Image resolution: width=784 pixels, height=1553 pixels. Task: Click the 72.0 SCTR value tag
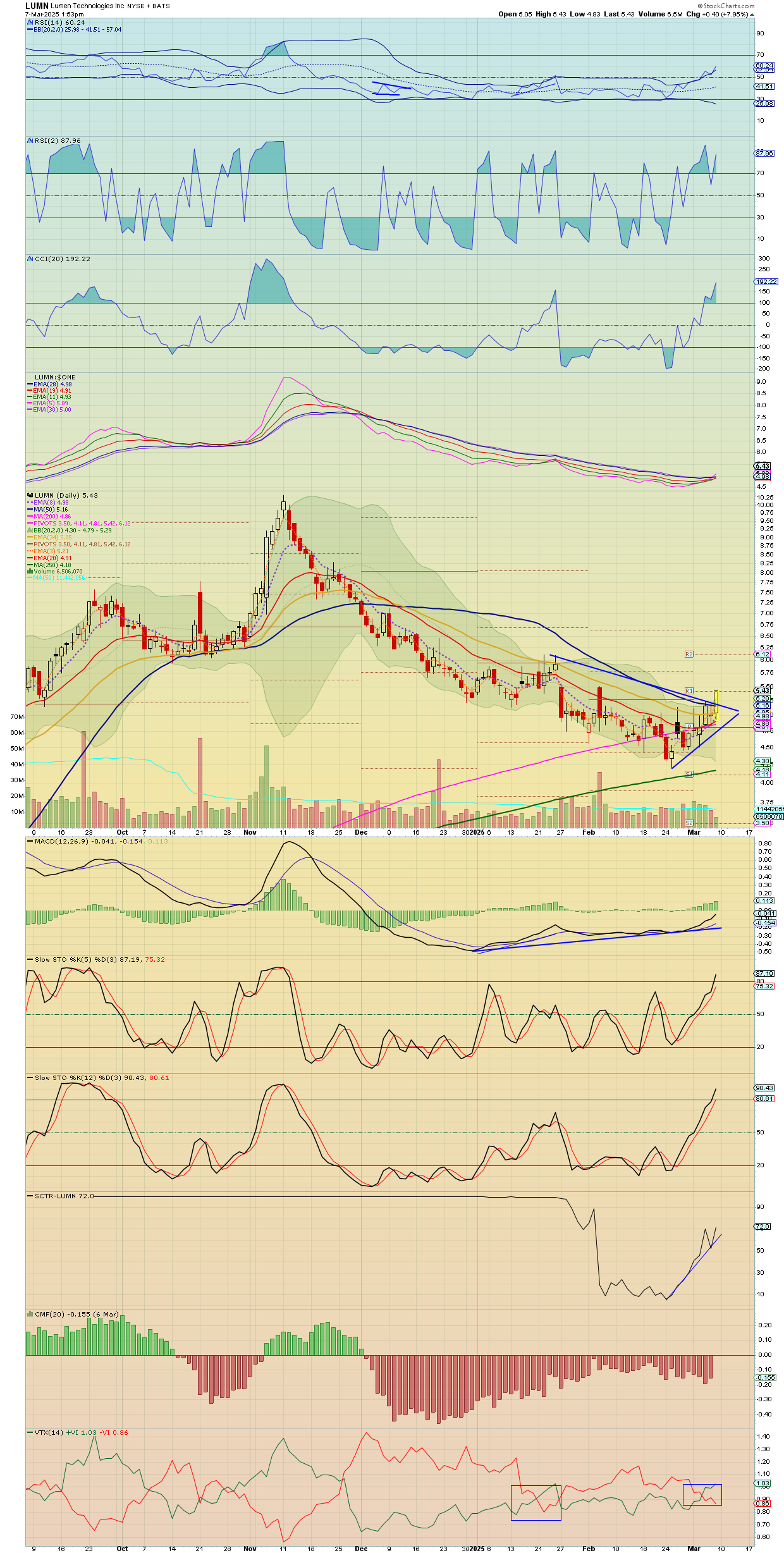pos(763,1226)
